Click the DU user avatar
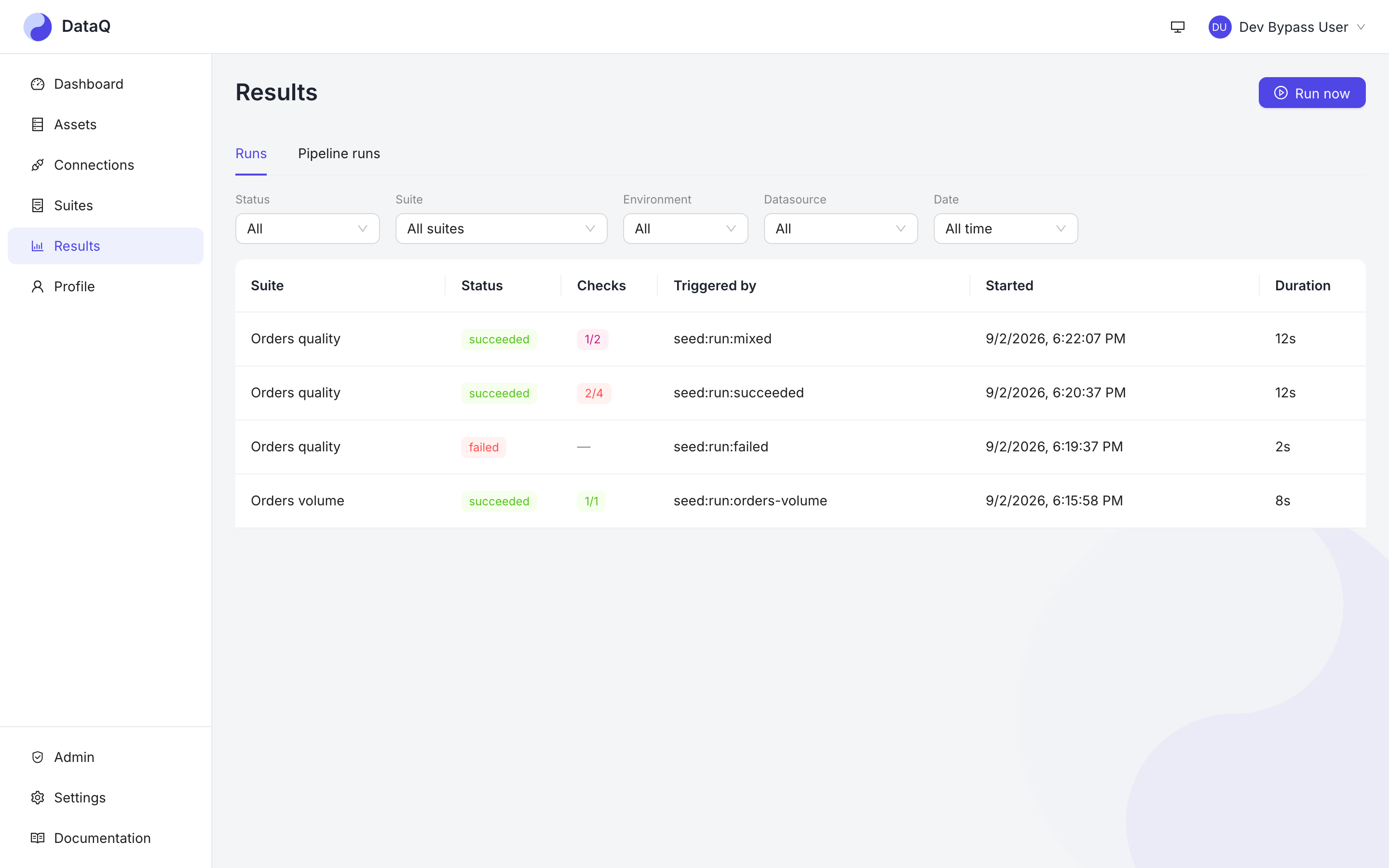1389x868 pixels. point(1219,27)
